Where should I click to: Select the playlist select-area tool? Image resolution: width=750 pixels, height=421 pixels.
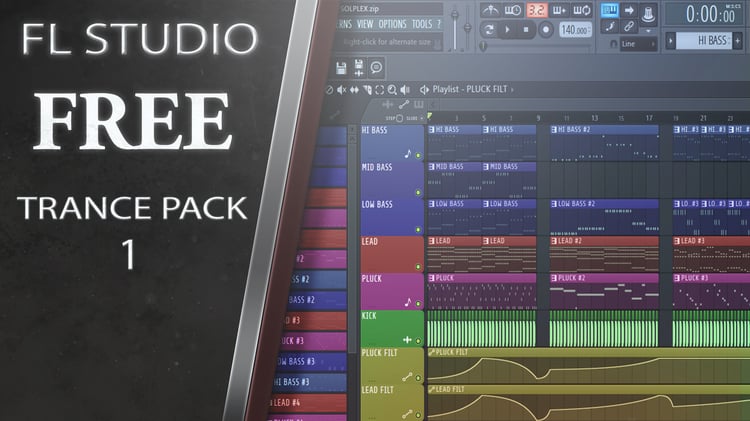pos(380,90)
